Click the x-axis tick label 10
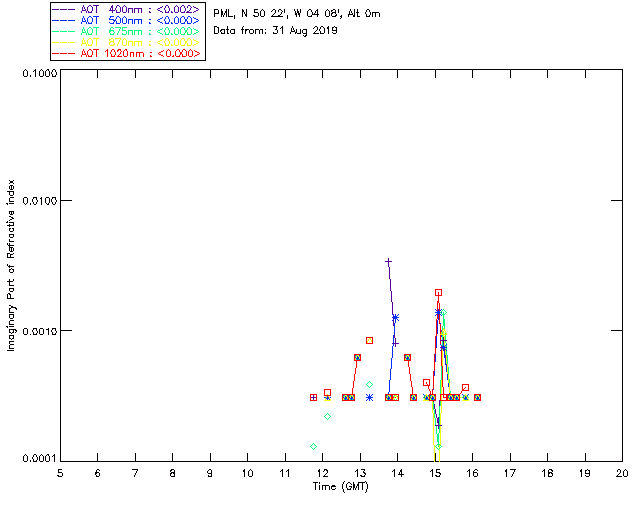The width and height of the screenshot is (640, 512). tap(247, 473)
